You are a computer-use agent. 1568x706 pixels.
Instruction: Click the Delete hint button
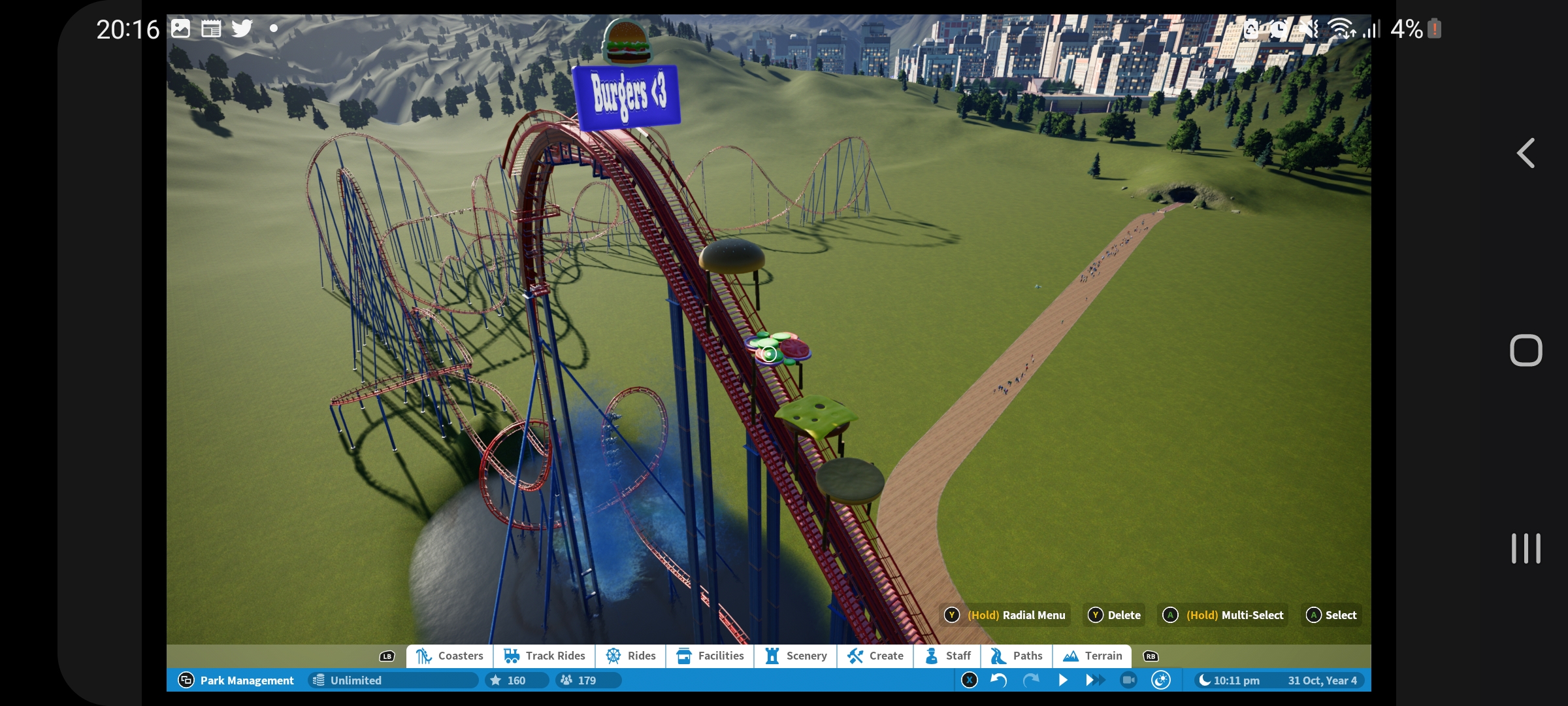[x=1115, y=614]
